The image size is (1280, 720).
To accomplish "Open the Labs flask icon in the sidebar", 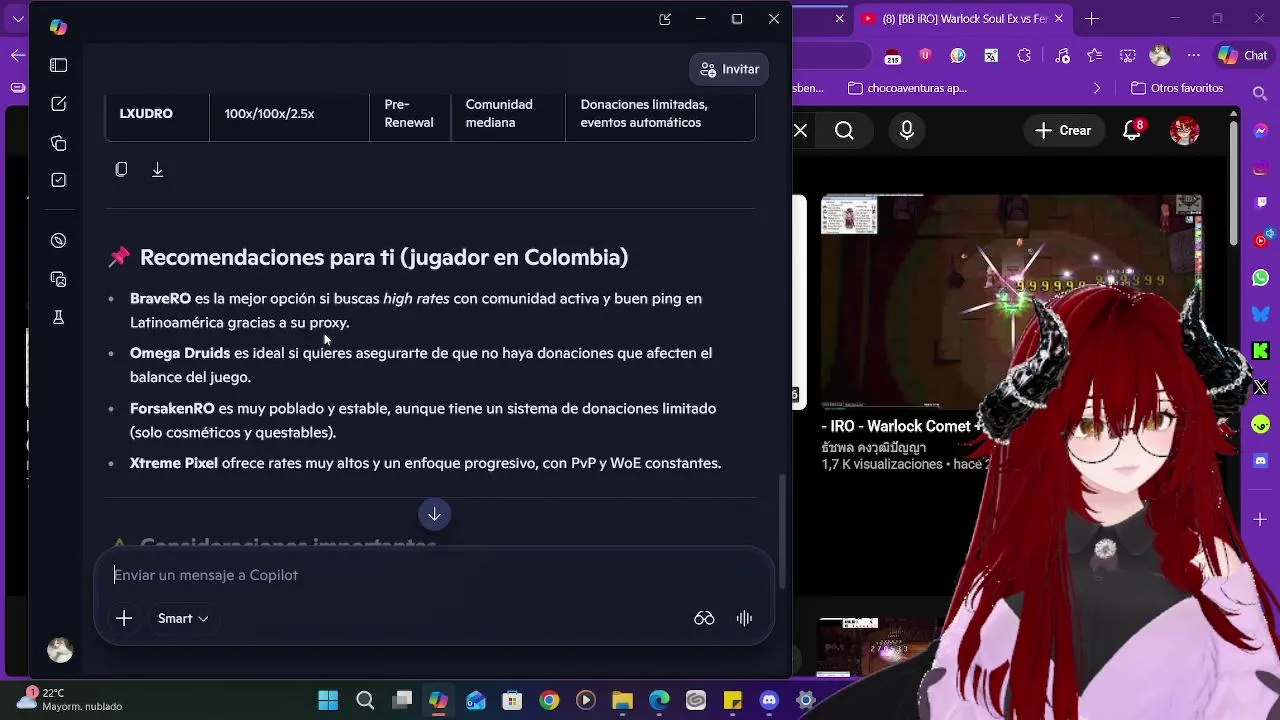I will pos(58,317).
